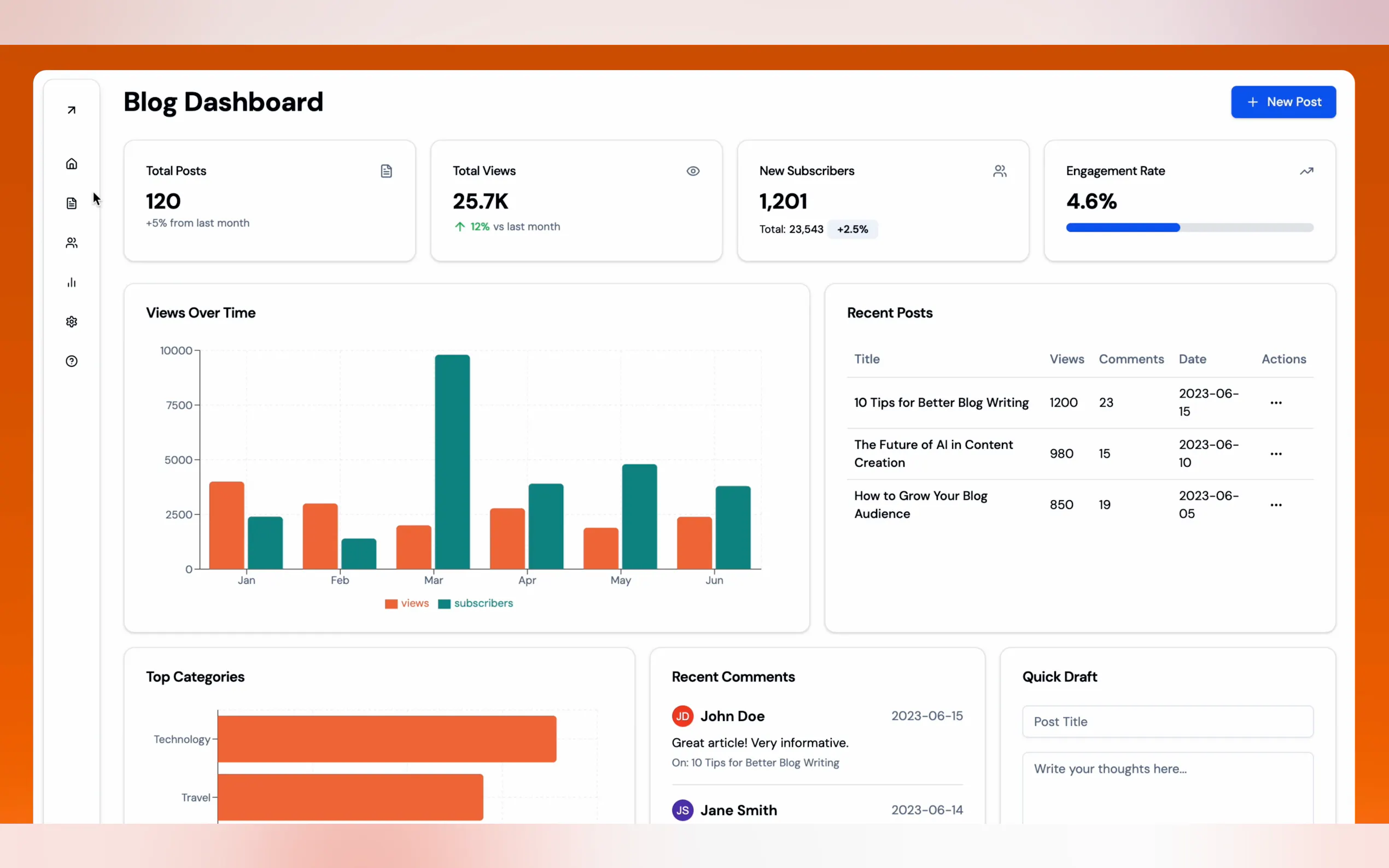Click the Engagement Rate progress bar
This screenshot has height=868, width=1389.
[x=1189, y=228]
